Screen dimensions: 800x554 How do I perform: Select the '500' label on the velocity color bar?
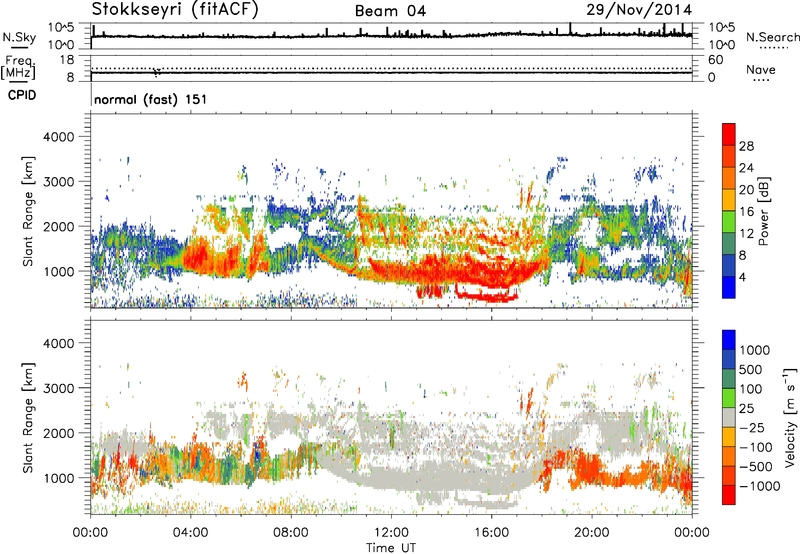tap(751, 369)
